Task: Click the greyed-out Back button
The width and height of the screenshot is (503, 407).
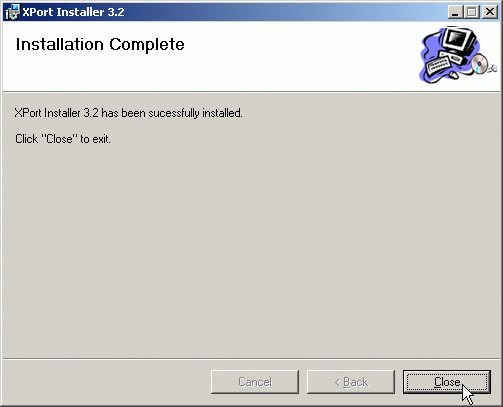Action: (x=351, y=382)
